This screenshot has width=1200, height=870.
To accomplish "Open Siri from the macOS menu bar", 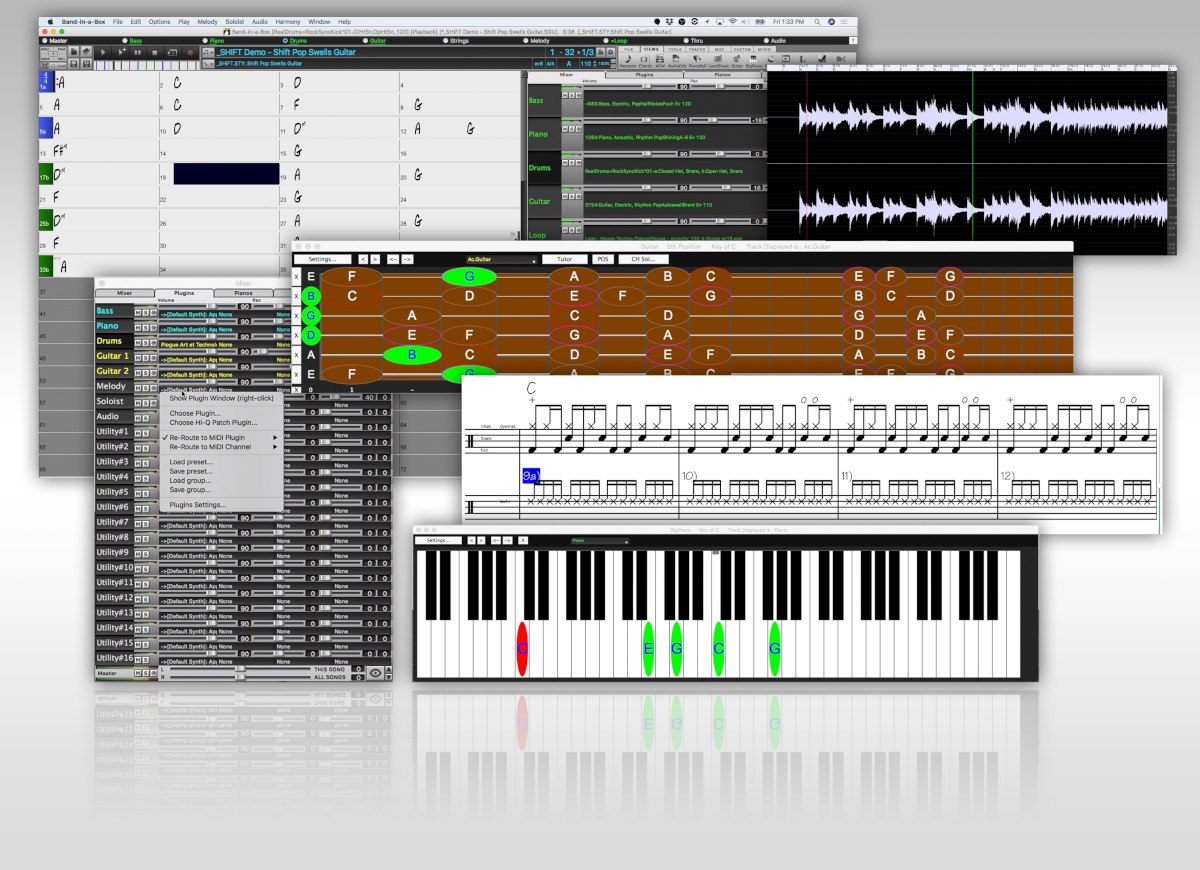I will 831,21.
